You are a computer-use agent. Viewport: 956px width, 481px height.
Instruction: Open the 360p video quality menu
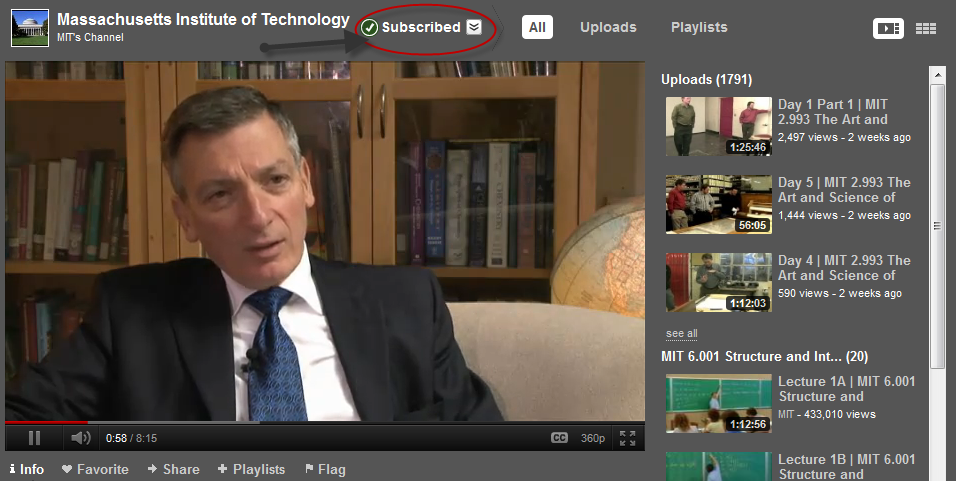click(x=593, y=438)
